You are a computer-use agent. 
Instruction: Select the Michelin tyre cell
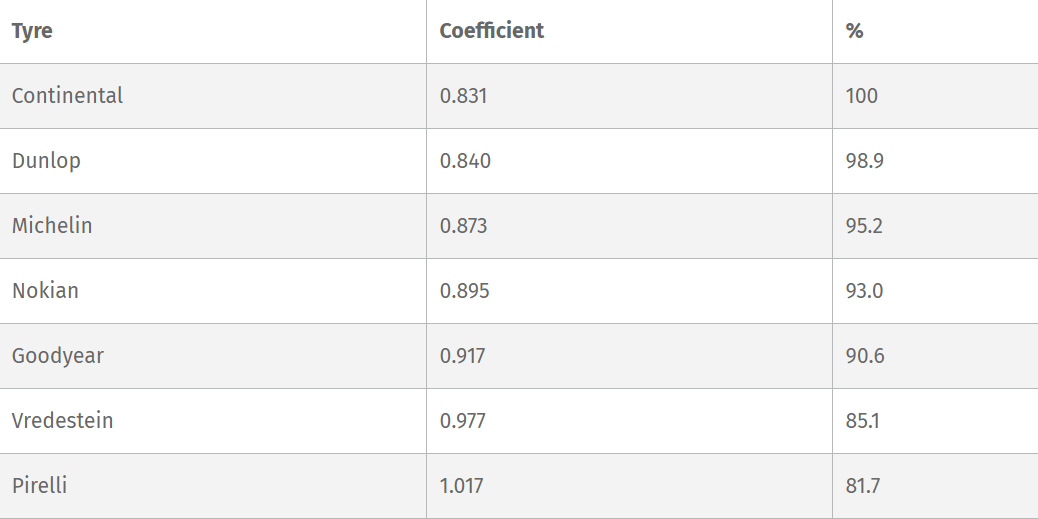52,226
